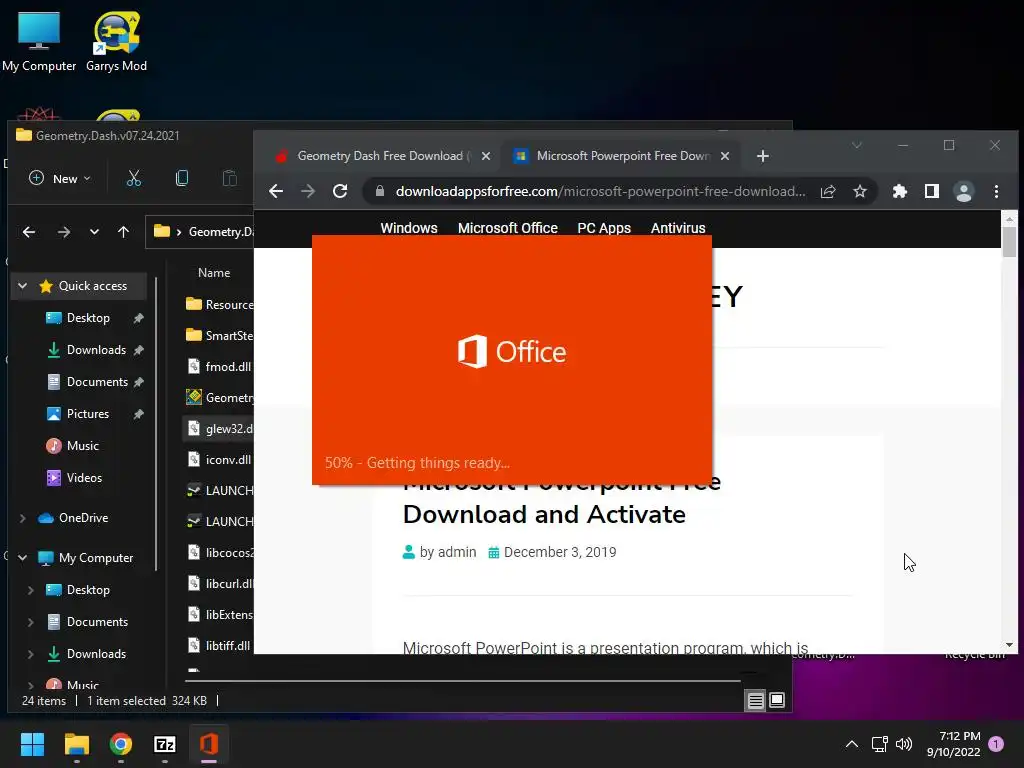Click the Paste icon in File Explorer toolbar
Screen dimensions: 1024x768
tap(229, 178)
